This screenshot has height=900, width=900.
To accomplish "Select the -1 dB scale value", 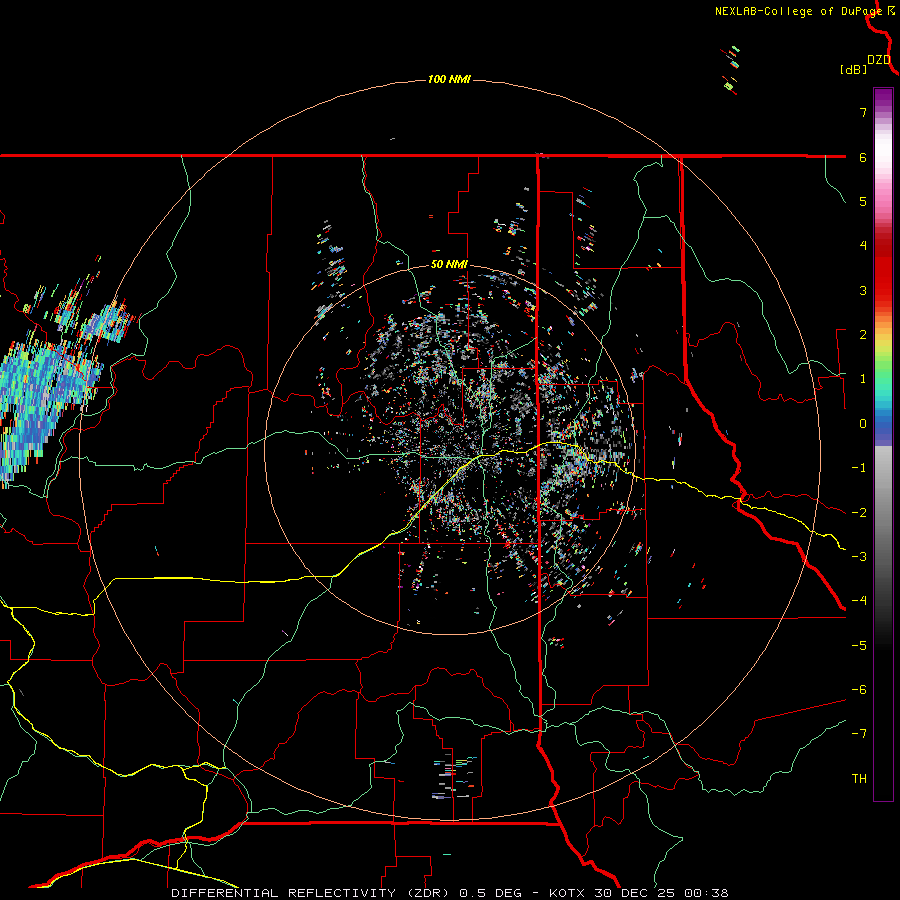I will (859, 468).
